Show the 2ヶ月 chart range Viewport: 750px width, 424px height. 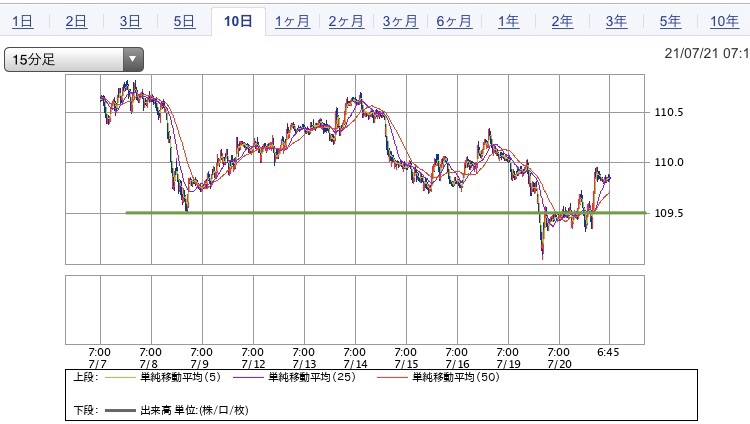[x=346, y=22]
